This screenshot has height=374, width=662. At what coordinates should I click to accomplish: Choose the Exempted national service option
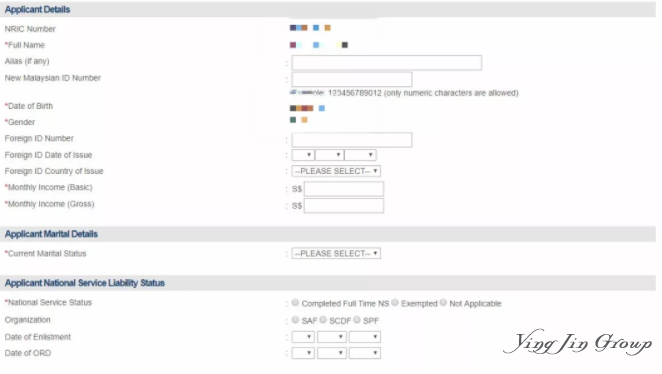(395, 303)
